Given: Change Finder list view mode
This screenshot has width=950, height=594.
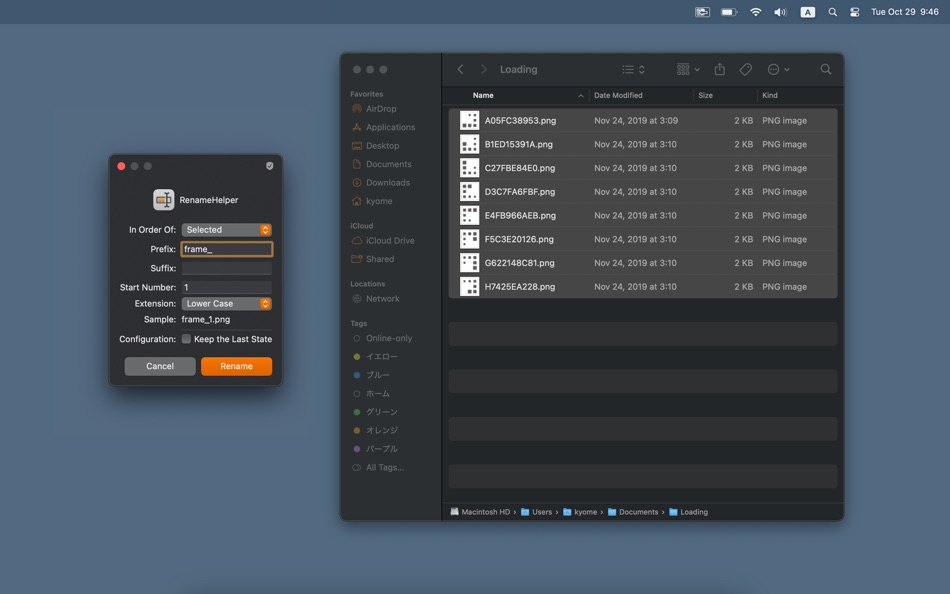Looking at the screenshot, I should (633, 69).
